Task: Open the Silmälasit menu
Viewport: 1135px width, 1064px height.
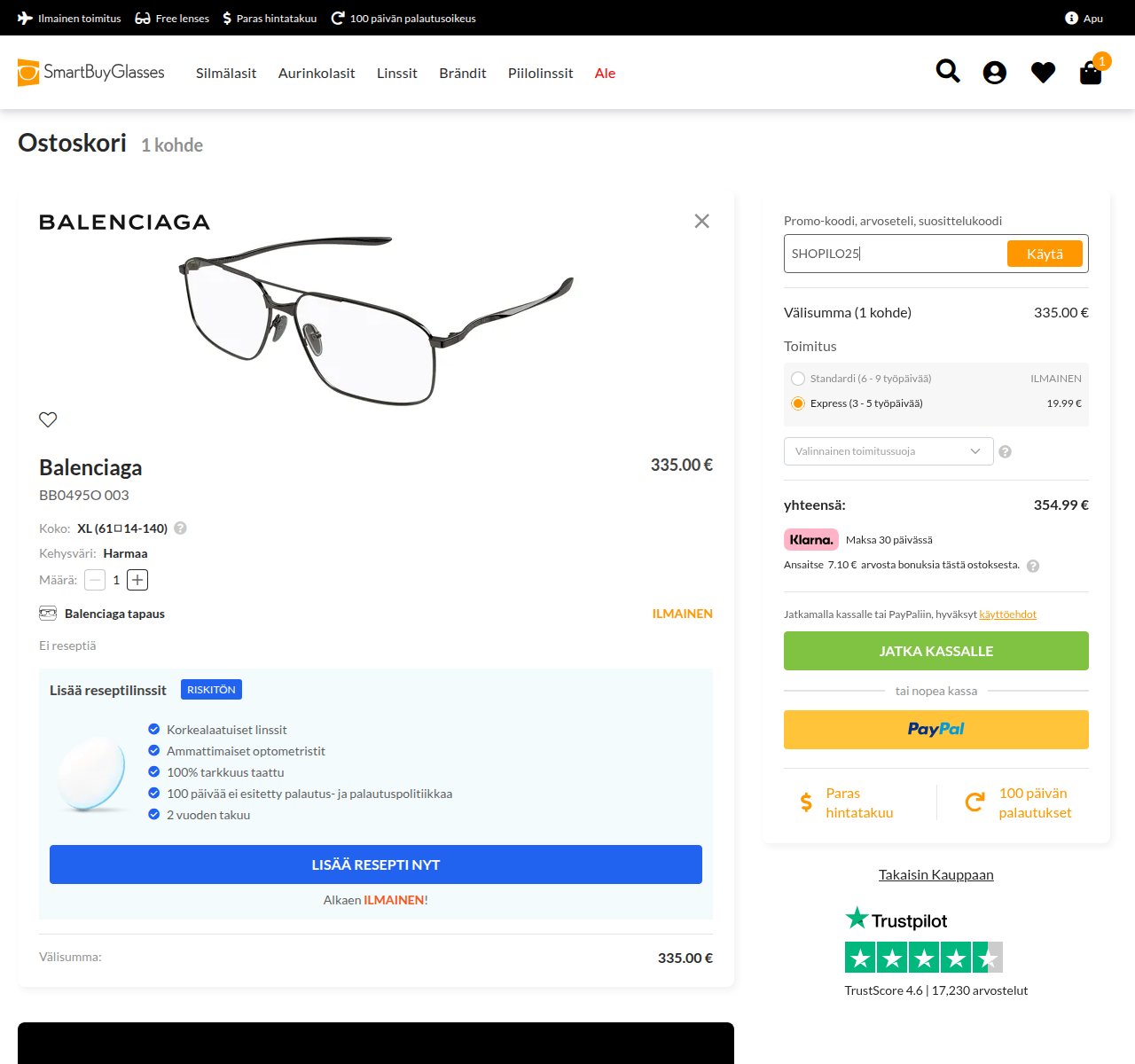Action: 226,73
